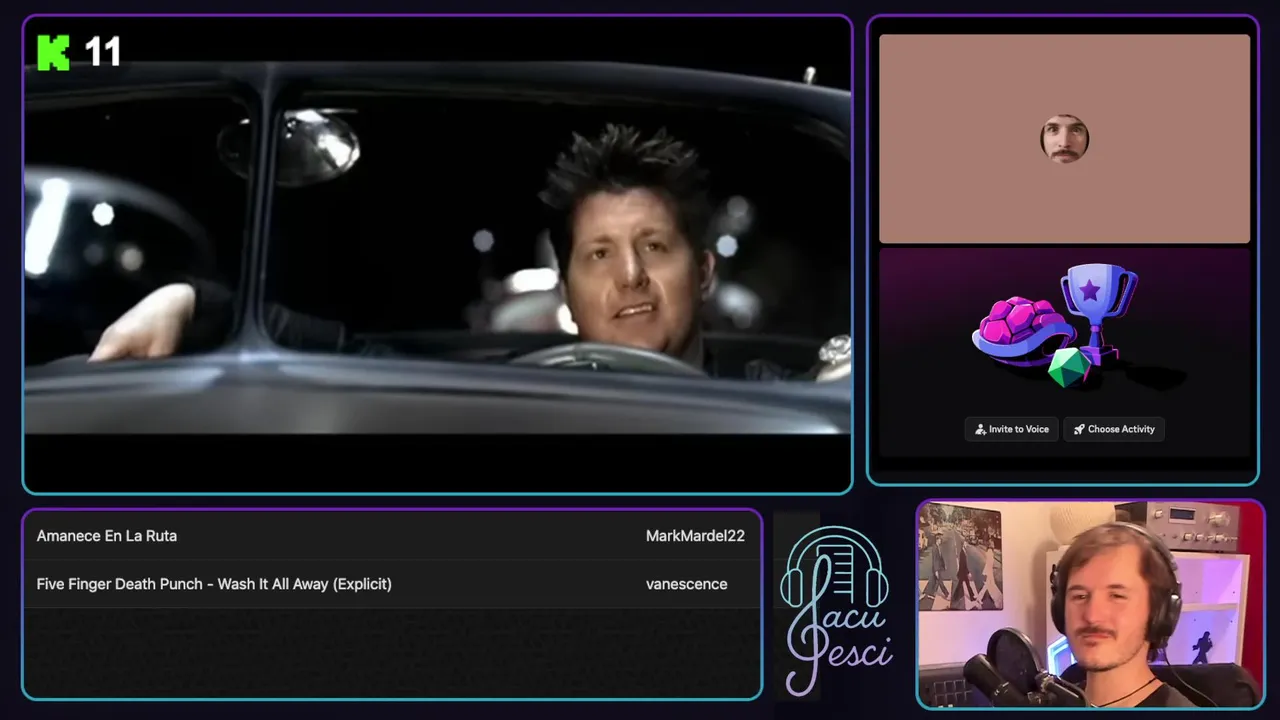Open the Choose Activity button
1280x720 pixels.
[1114, 429]
